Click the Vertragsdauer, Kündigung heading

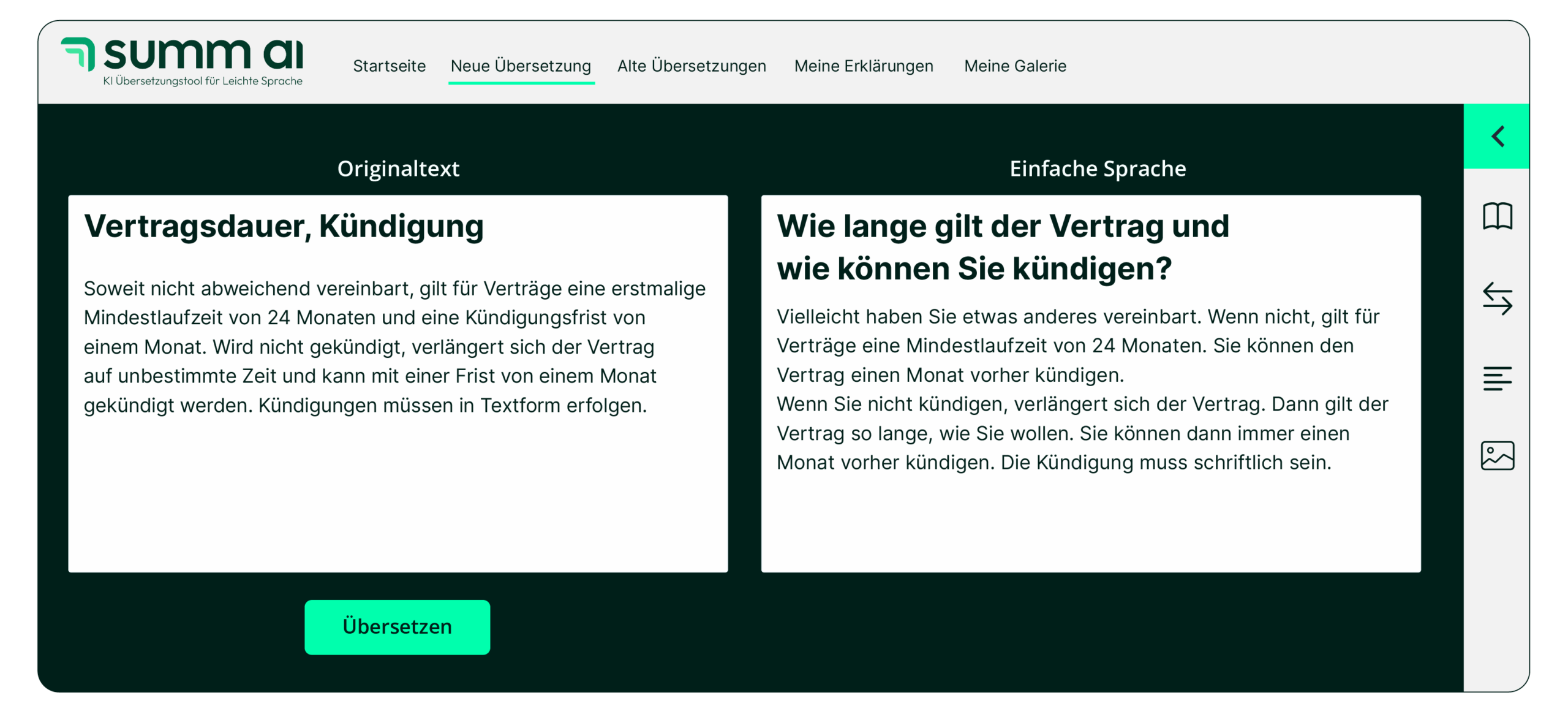[x=284, y=226]
